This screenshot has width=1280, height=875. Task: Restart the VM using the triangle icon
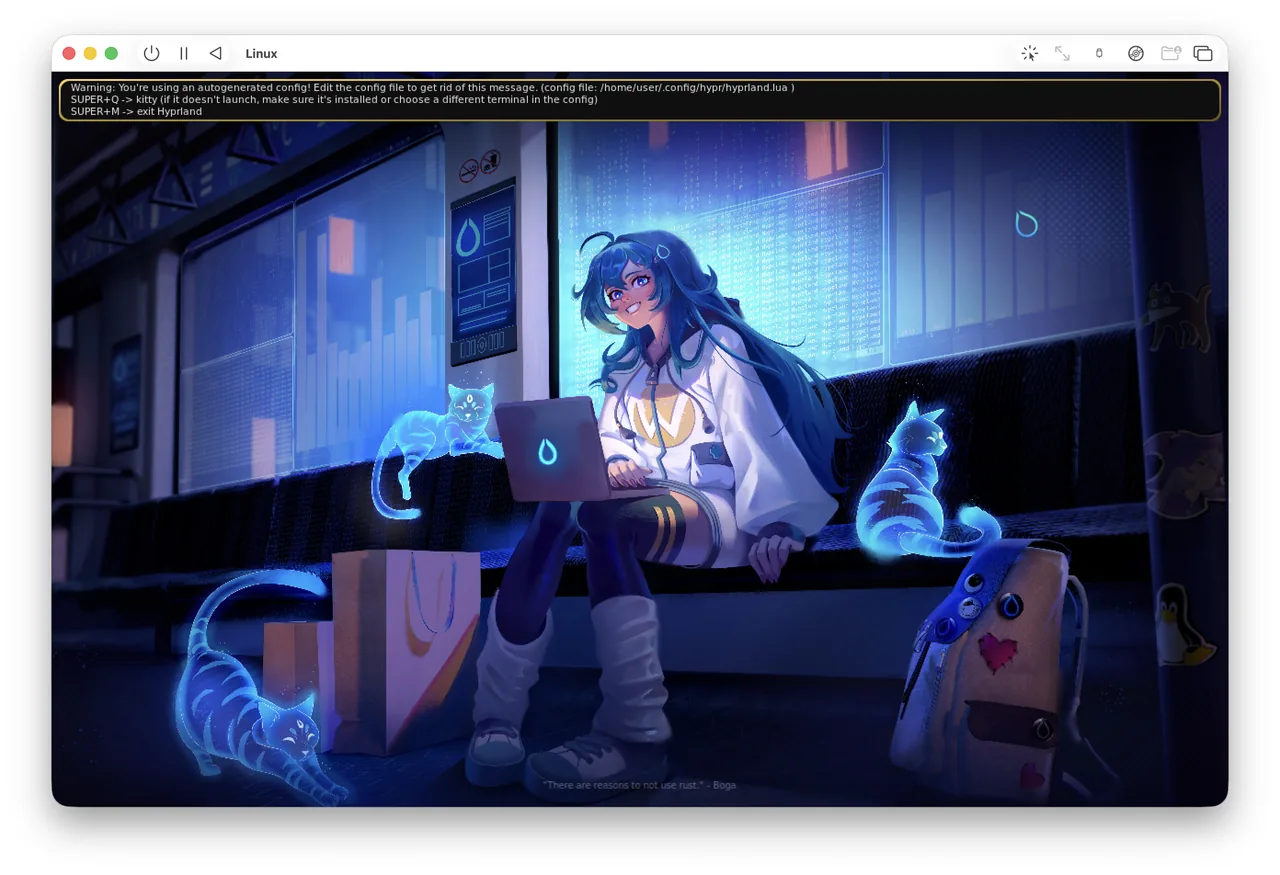216,53
